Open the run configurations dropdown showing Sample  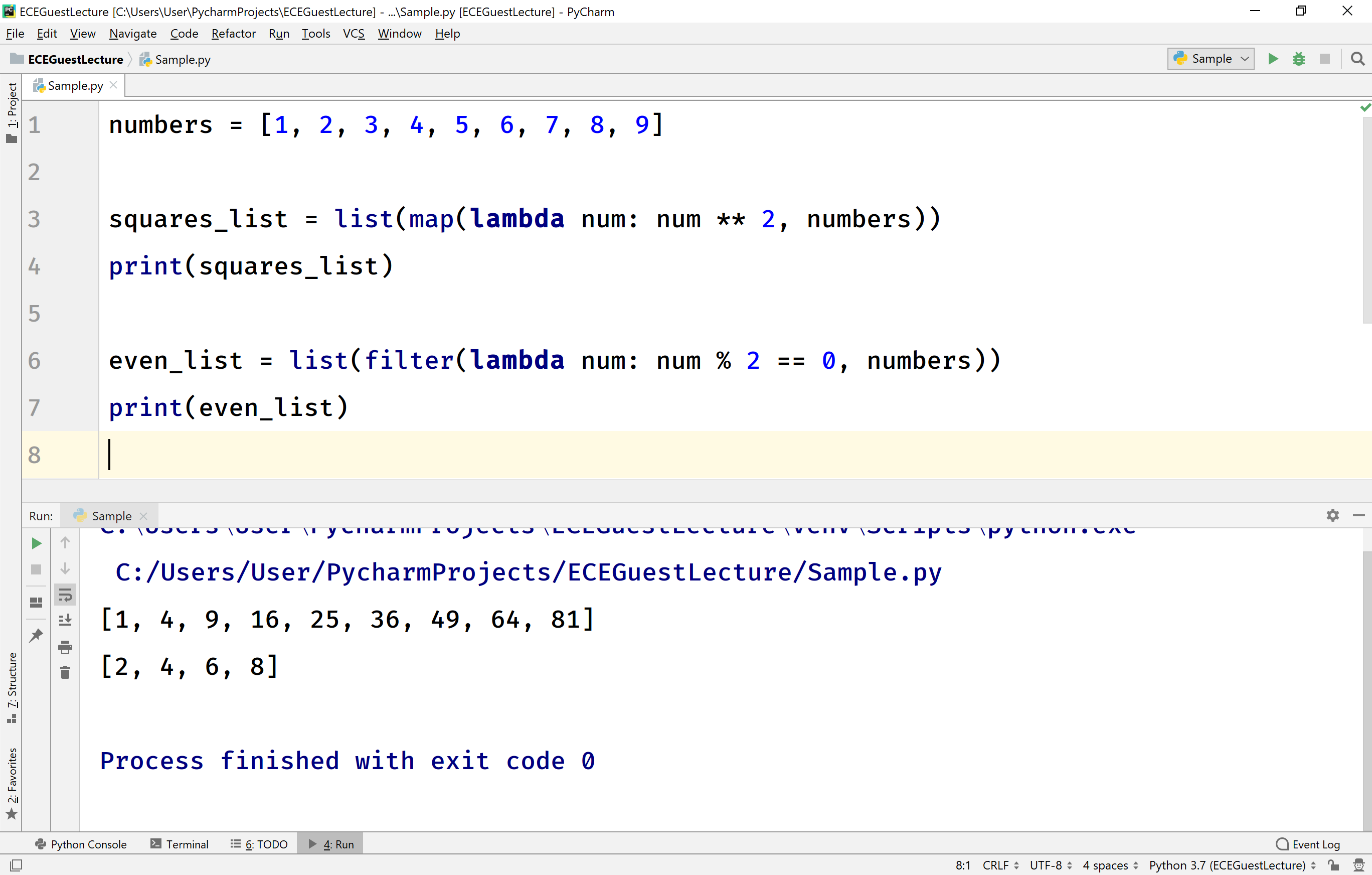pyautogui.click(x=1210, y=59)
